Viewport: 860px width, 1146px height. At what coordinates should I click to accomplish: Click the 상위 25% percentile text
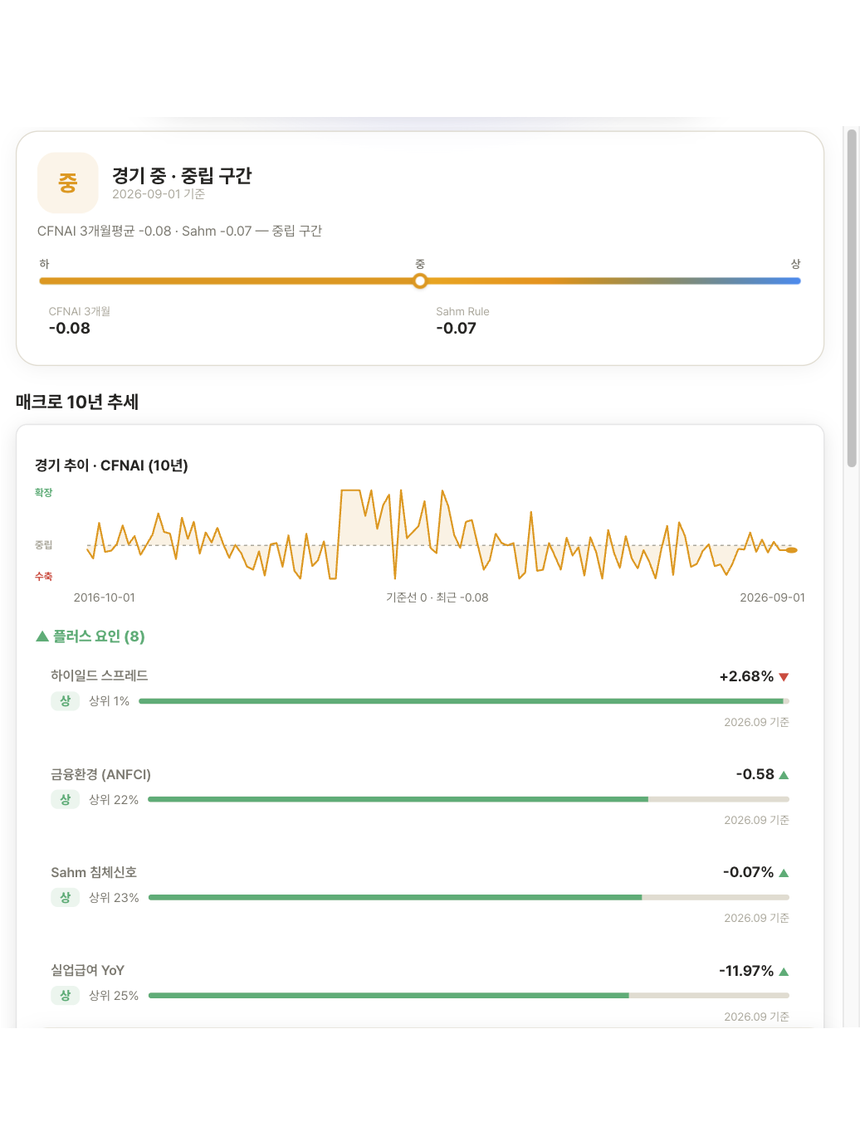(113, 995)
